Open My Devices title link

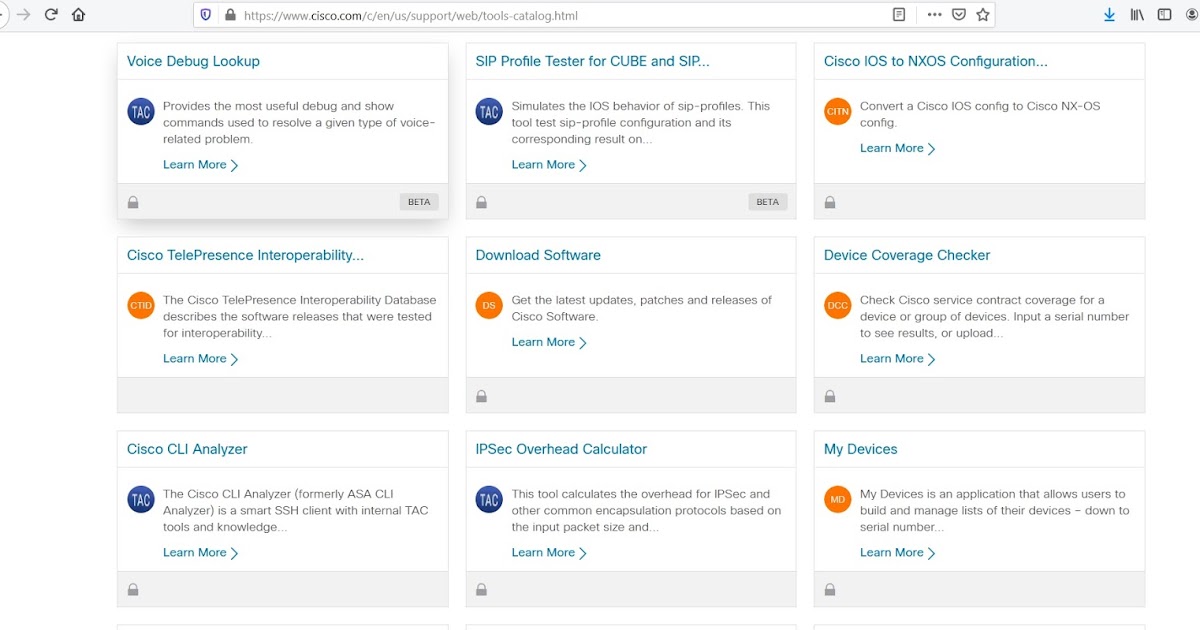click(861, 449)
